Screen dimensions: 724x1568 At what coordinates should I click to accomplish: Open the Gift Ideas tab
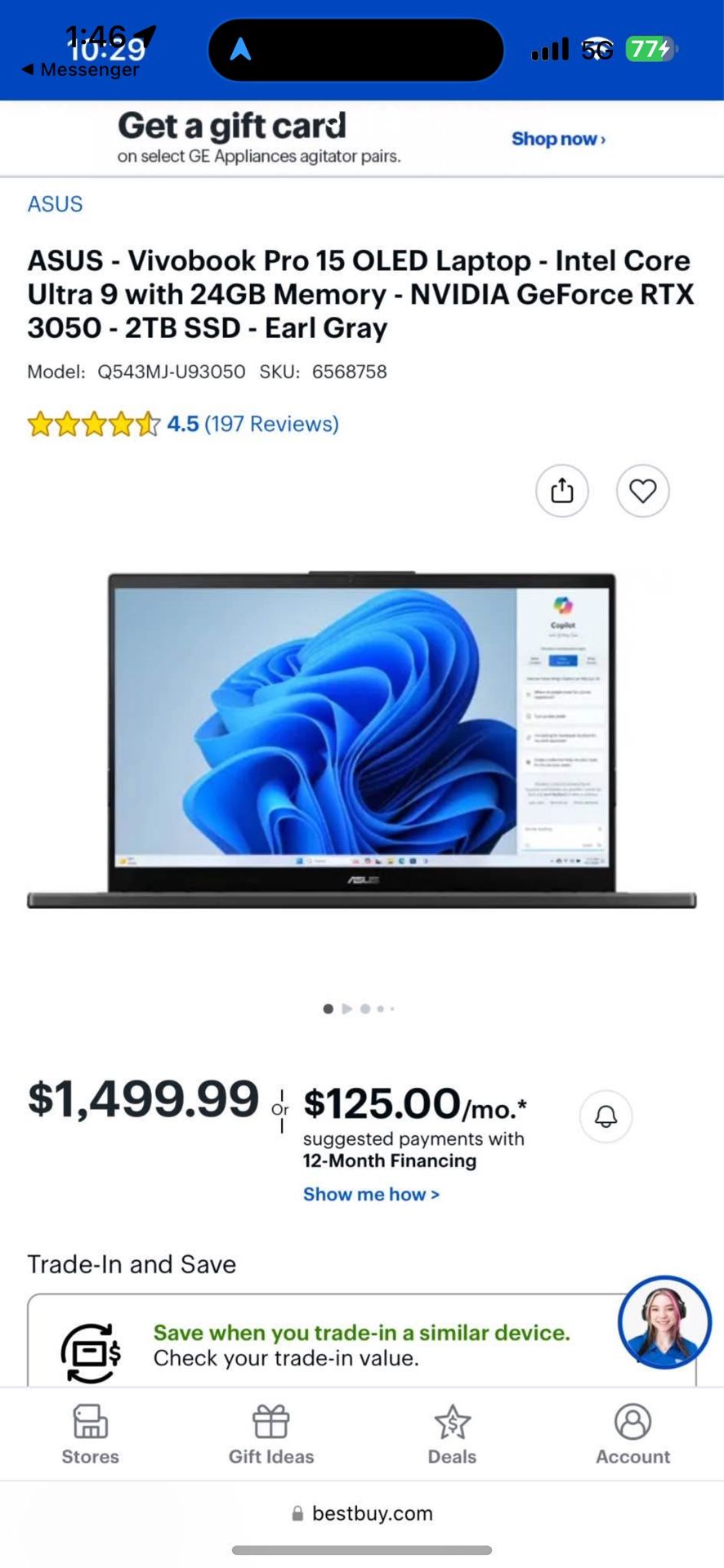271,1435
